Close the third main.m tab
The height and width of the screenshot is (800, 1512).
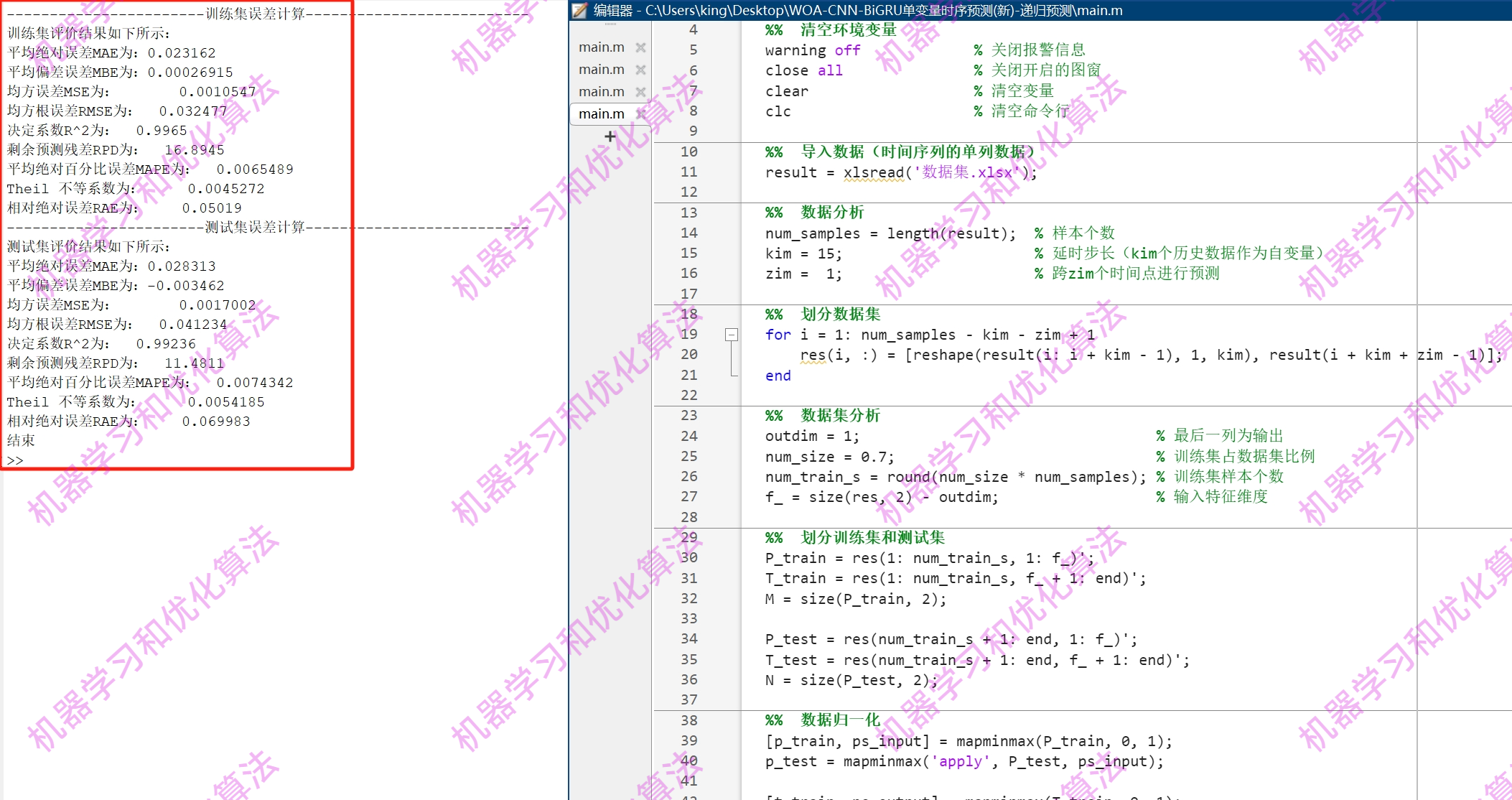[x=641, y=92]
